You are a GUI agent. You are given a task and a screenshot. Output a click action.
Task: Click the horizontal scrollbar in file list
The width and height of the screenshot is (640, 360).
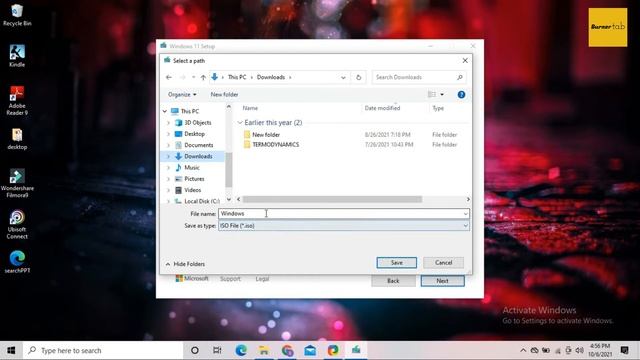pos(332,199)
